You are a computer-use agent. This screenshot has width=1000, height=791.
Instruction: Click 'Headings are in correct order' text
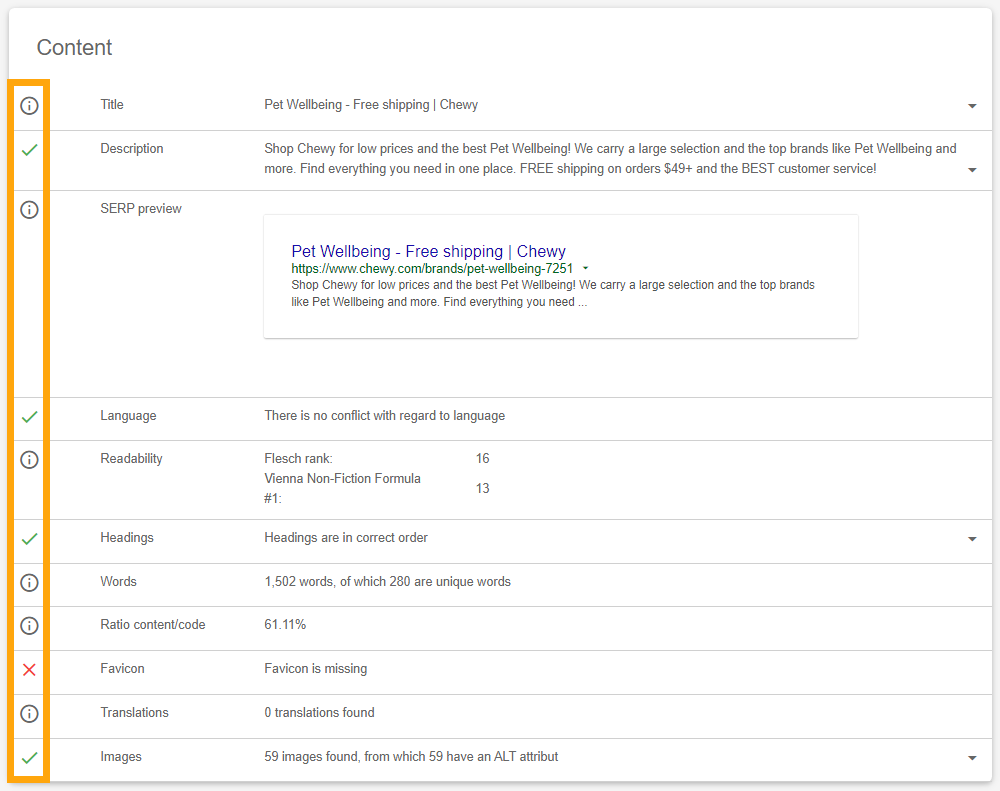coord(346,538)
